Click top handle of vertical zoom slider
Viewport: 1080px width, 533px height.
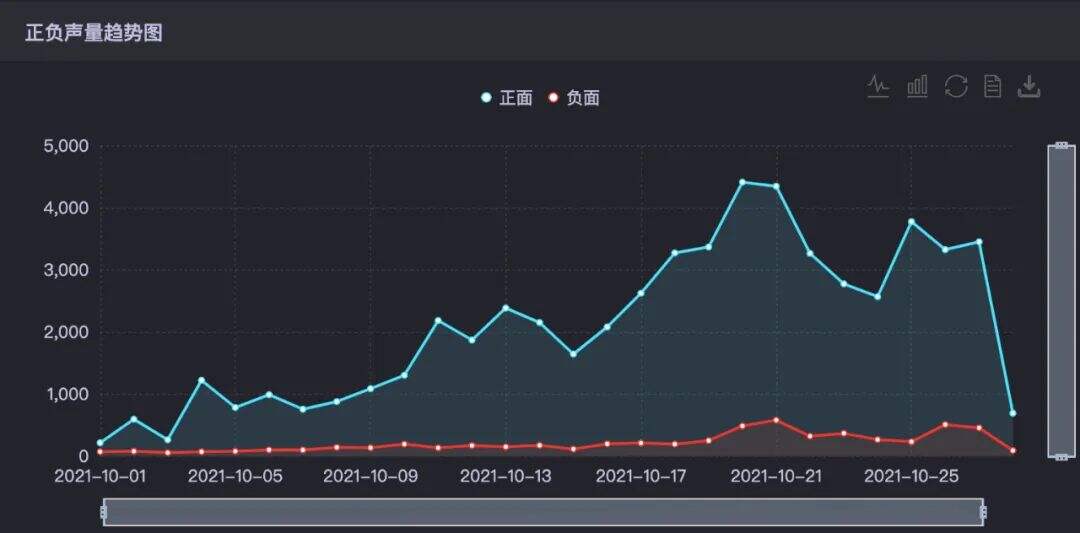tap(1061, 145)
